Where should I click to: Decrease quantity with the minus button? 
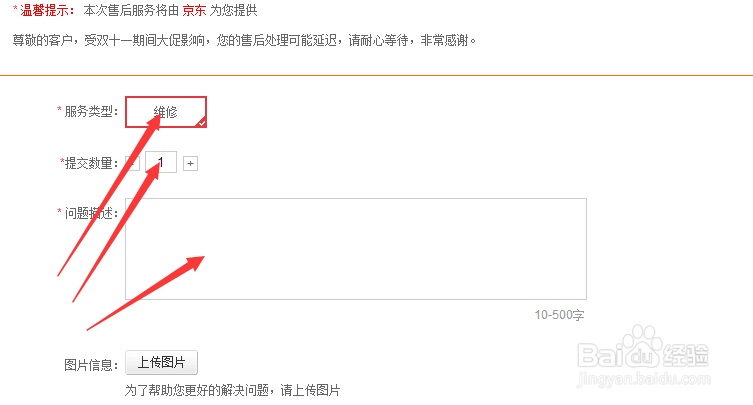tap(133, 164)
